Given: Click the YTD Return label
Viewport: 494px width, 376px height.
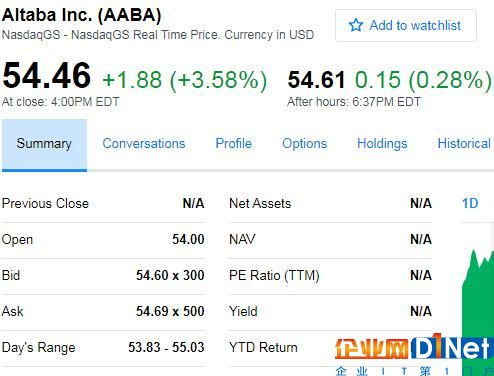Looking at the screenshot, I should coord(263,347).
